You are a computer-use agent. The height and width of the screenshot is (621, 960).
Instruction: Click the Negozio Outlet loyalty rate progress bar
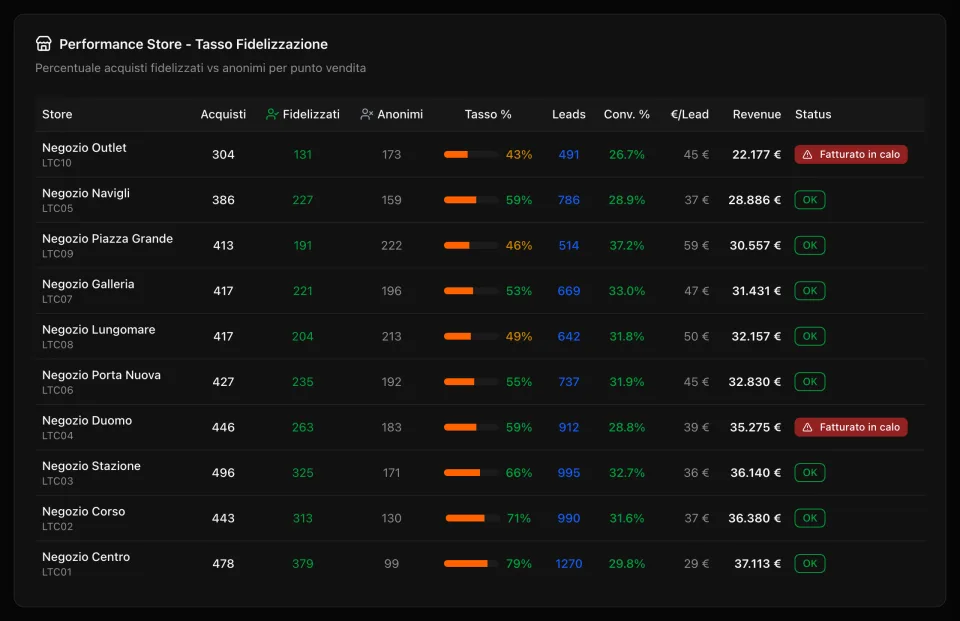pos(471,154)
